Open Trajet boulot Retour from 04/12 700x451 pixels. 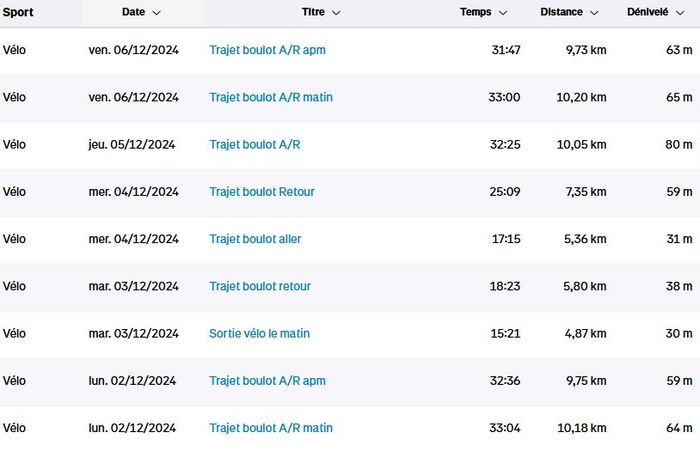pos(262,191)
